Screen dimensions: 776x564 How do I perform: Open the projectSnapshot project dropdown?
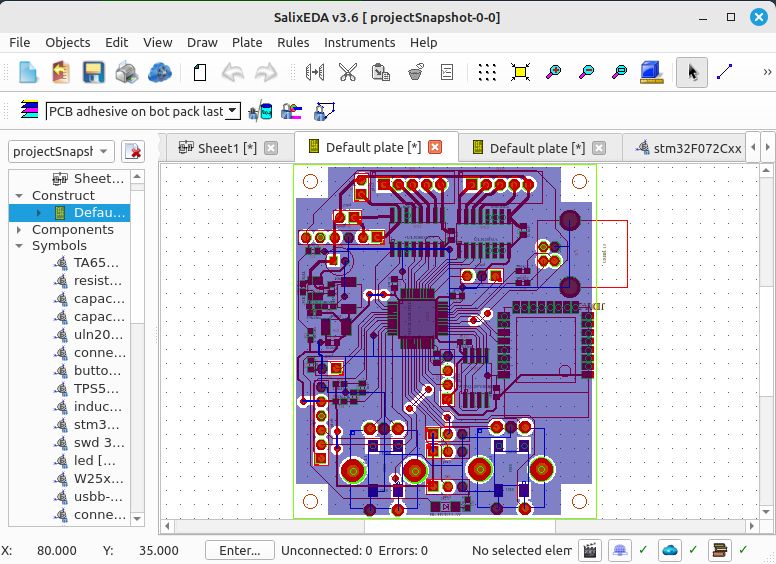61,151
